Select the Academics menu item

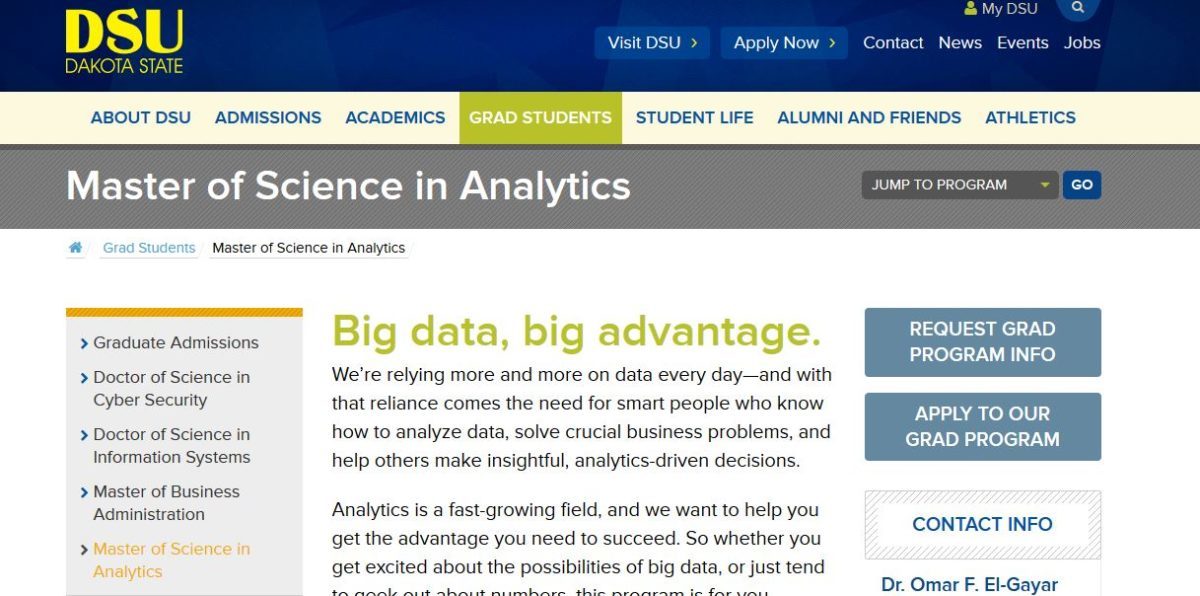click(x=395, y=118)
